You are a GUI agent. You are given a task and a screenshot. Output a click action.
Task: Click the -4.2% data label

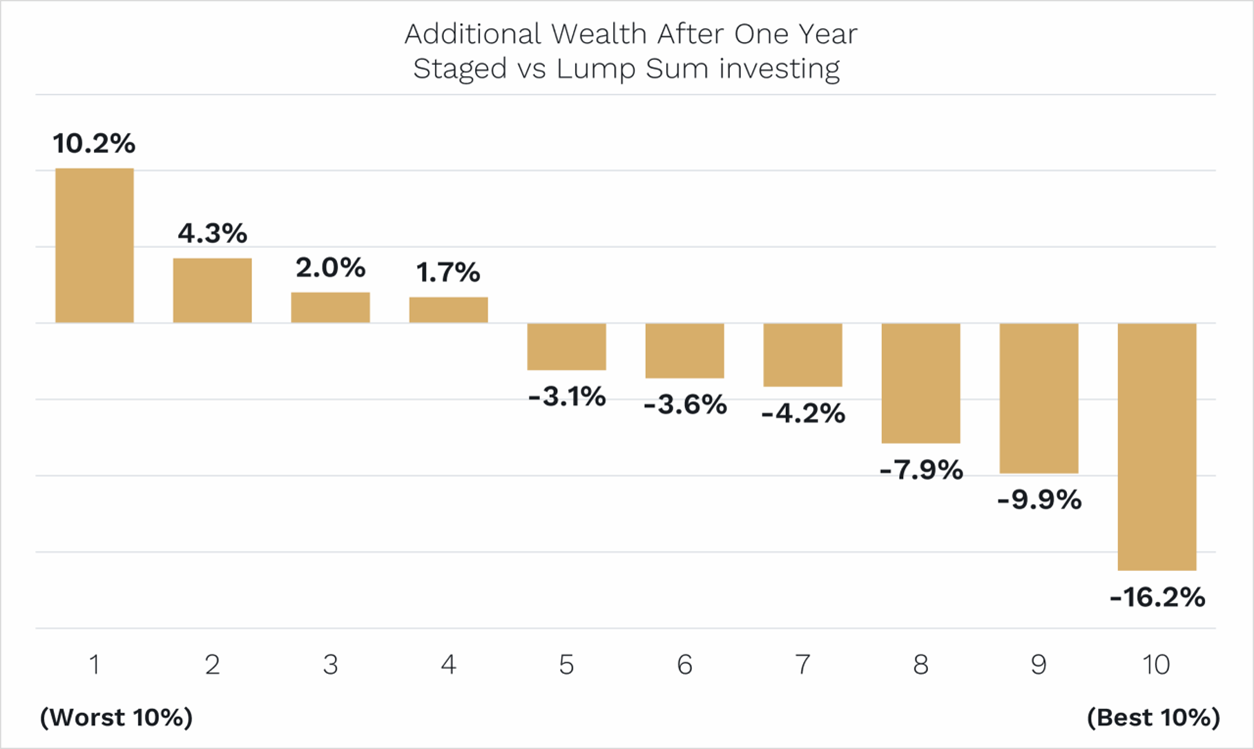(x=803, y=412)
